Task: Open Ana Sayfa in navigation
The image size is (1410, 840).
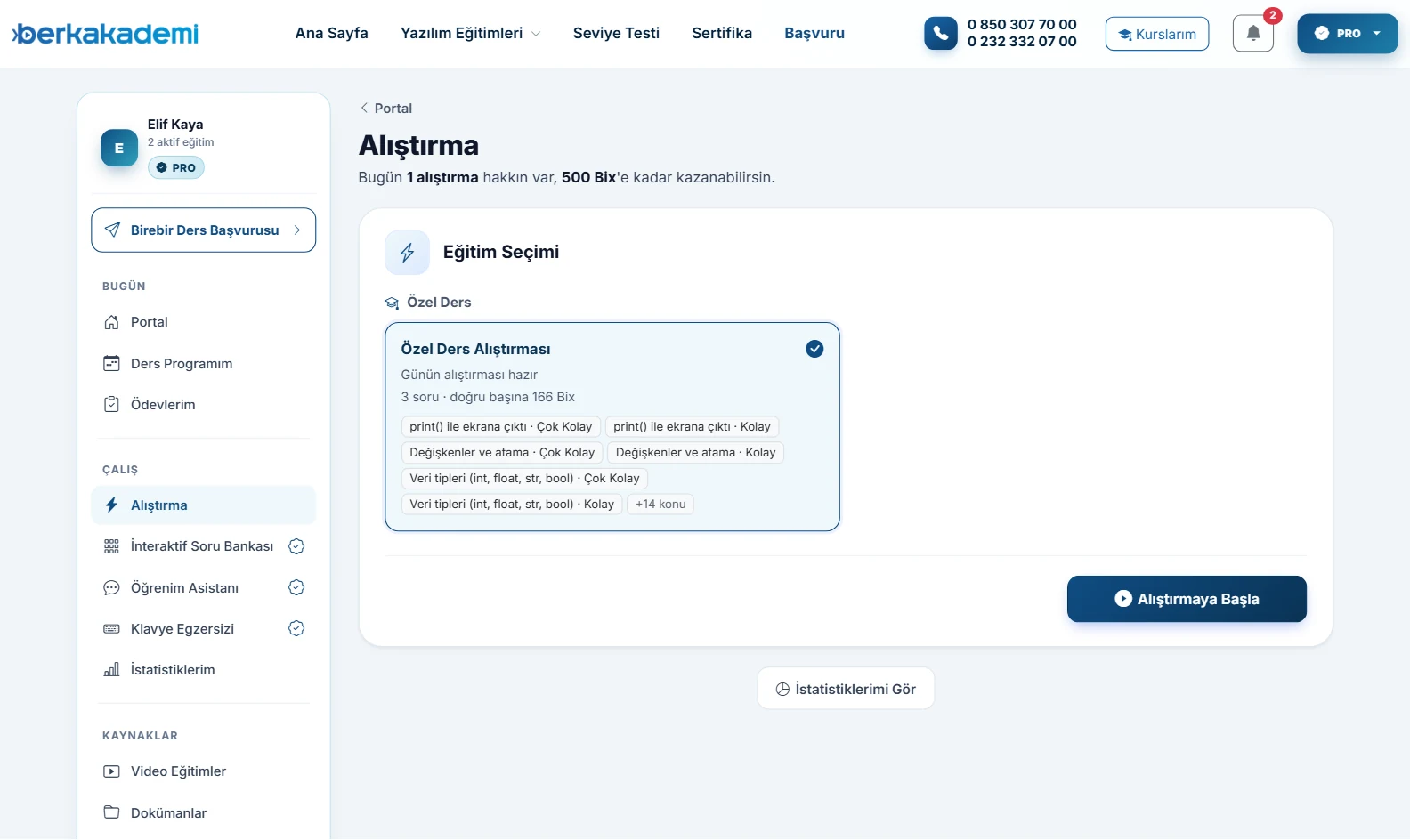Action: (331, 33)
